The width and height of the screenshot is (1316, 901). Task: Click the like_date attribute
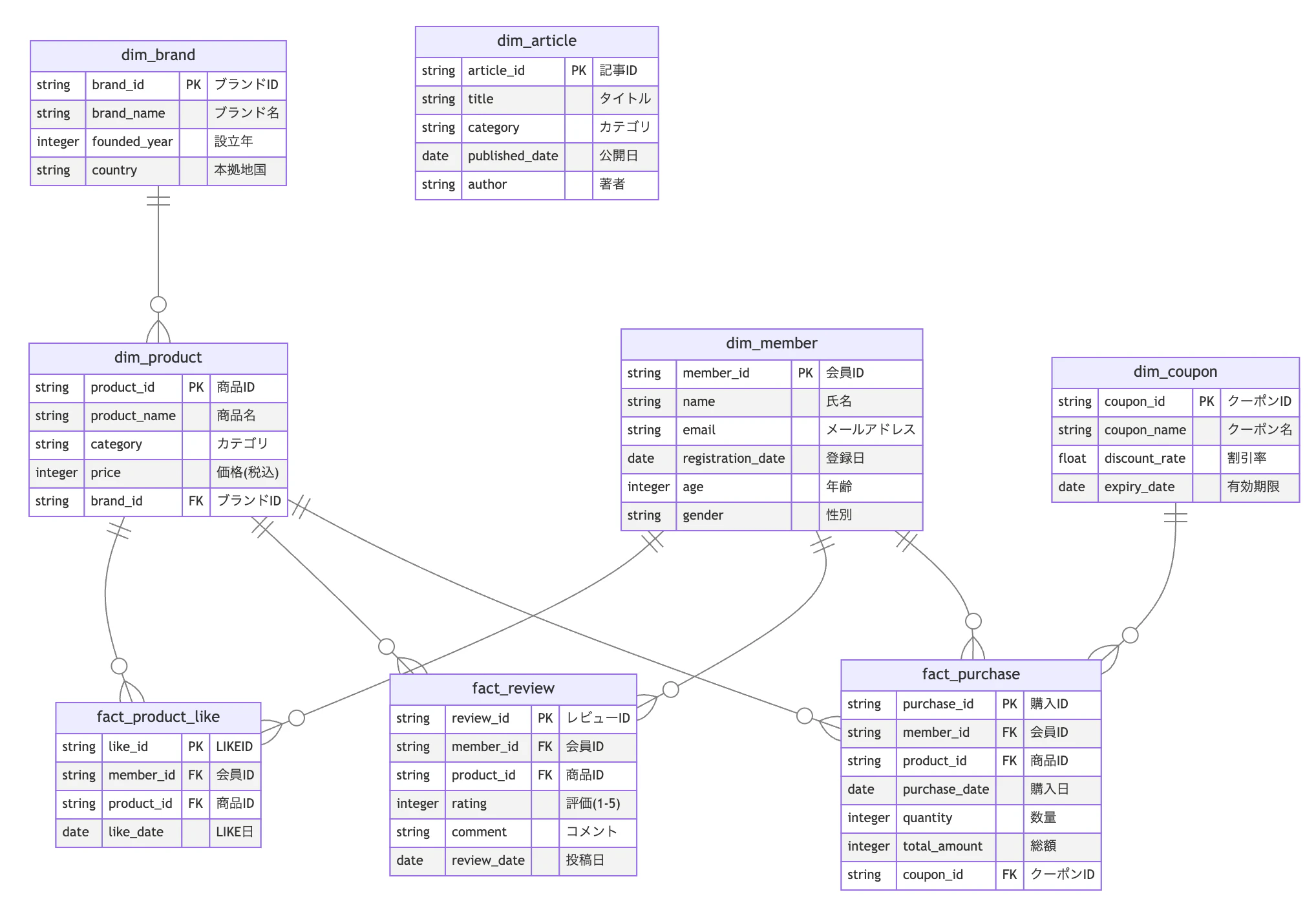(142, 832)
